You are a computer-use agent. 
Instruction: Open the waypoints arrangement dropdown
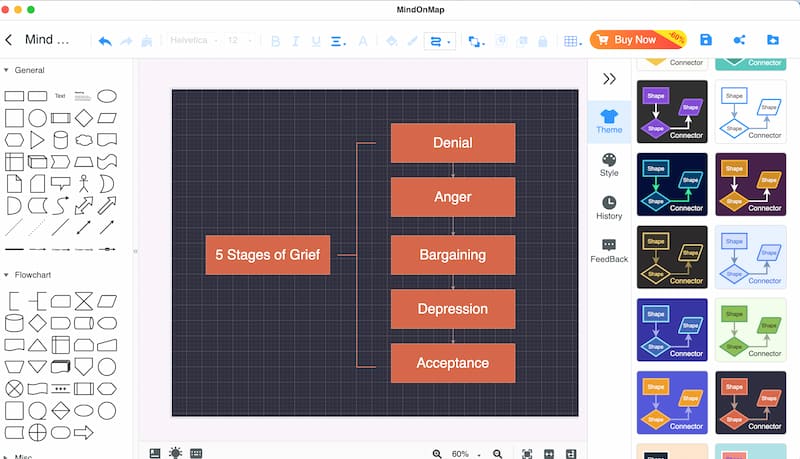[476, 41]
